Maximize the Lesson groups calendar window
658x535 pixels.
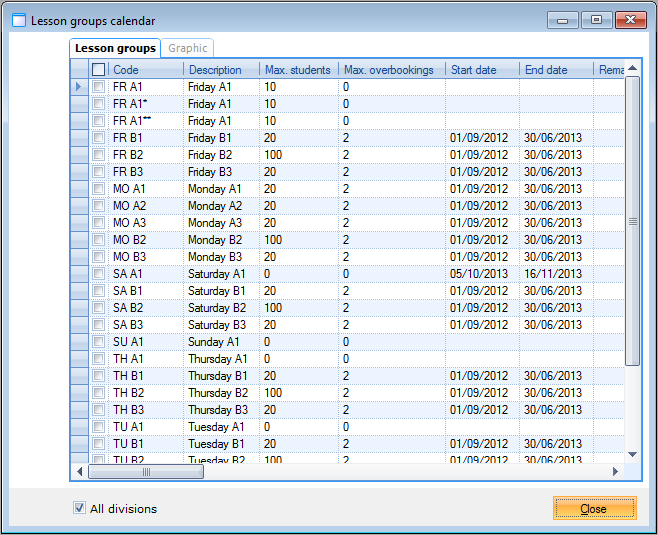pyautogui.click(x=597, y=19)
